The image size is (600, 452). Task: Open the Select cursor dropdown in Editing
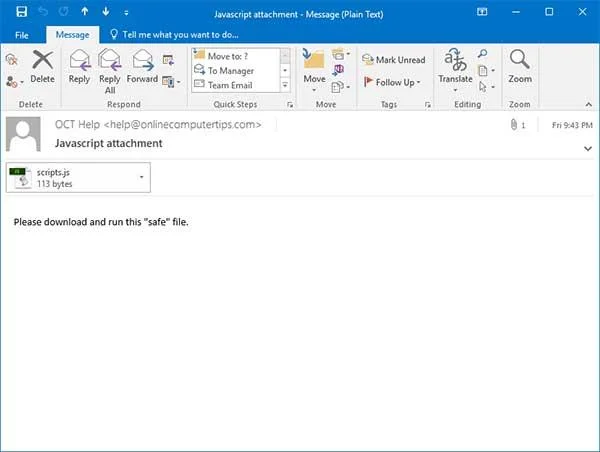(x=486, y=87)
